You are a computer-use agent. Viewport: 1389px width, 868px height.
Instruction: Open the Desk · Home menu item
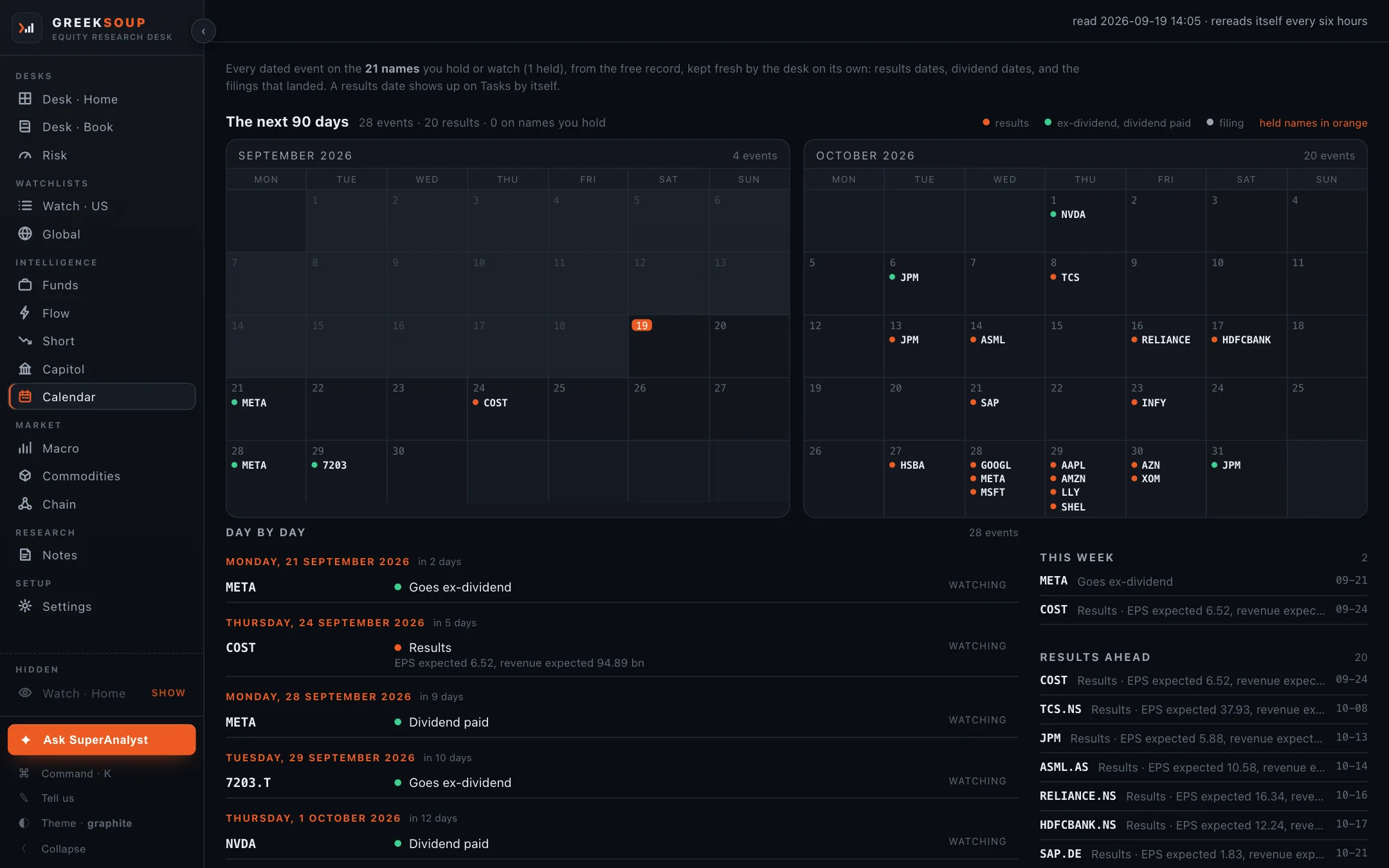(102, 99)
